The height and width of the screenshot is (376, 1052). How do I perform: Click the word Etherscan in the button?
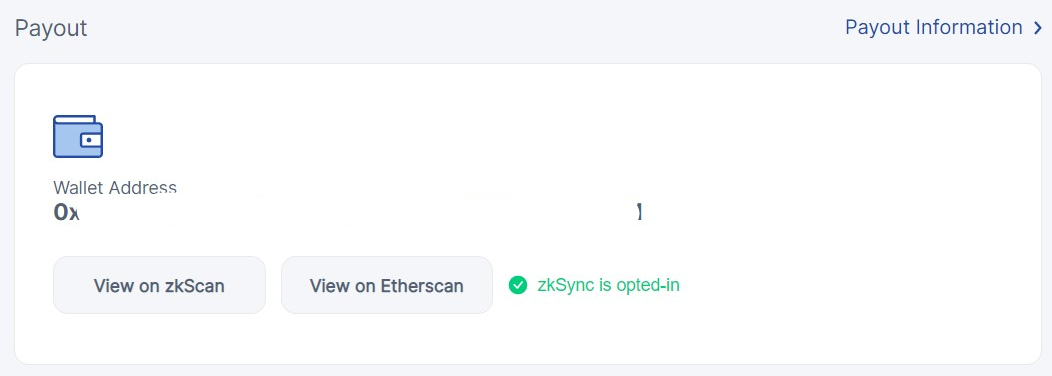tap(422, 286)
